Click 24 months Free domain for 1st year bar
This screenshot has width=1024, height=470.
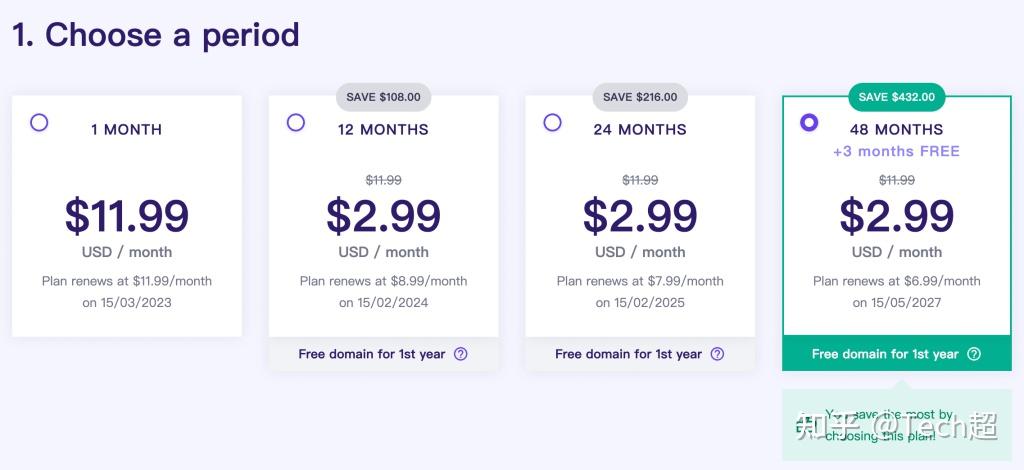pyautogui.click(x=628, y=354)
